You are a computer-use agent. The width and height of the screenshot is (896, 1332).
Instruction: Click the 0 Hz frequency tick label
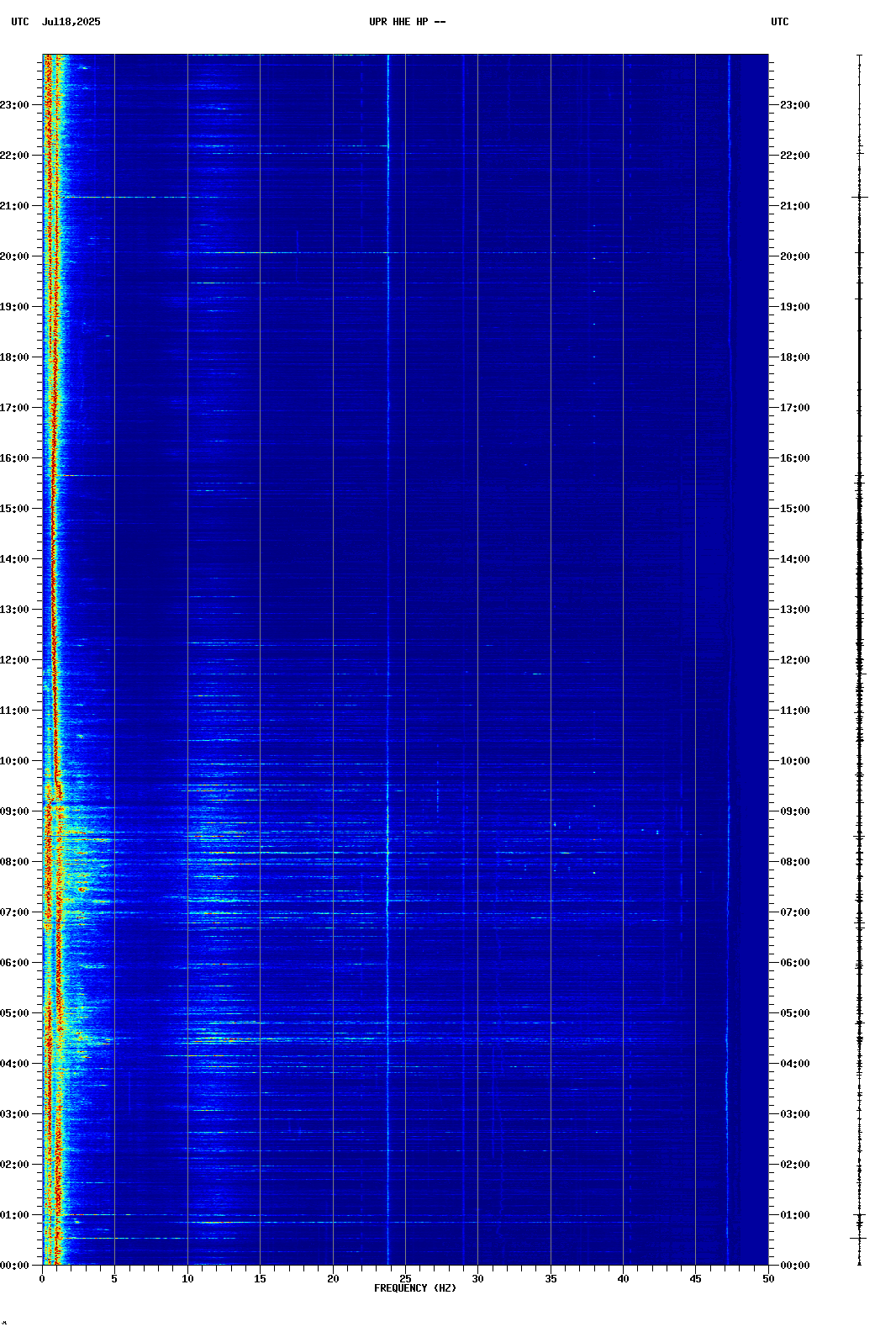pyautogui.click(x=42, y=1279)
